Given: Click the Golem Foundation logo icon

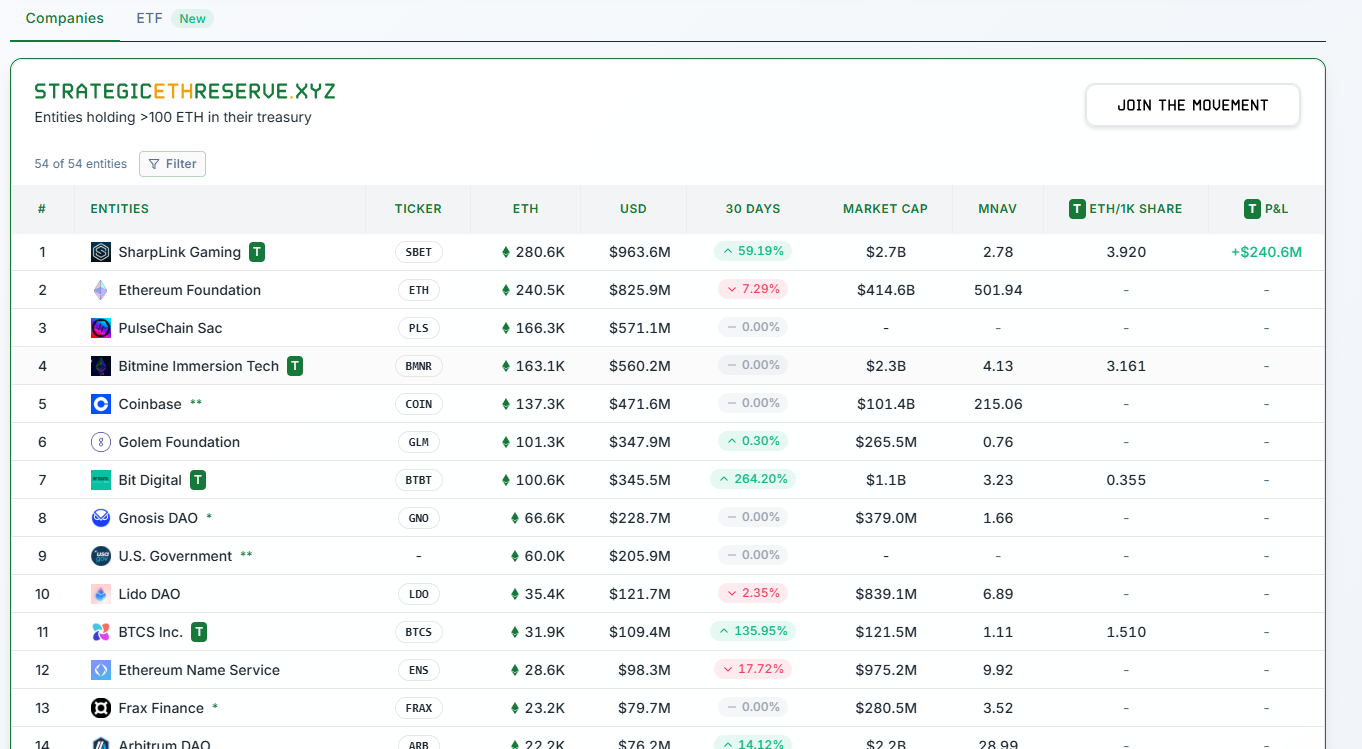Looking at the screenshot, I should (x=101, y=442).
